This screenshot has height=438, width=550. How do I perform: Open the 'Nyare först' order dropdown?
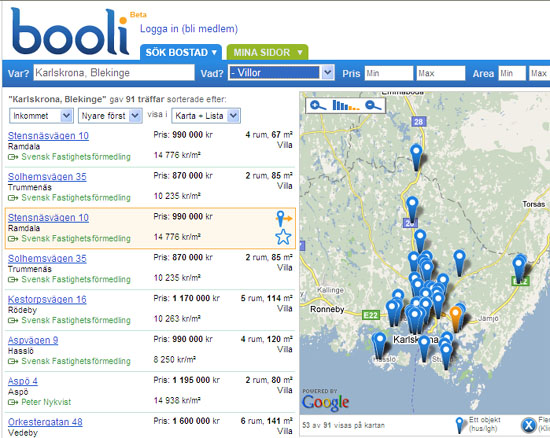(110, 116)
